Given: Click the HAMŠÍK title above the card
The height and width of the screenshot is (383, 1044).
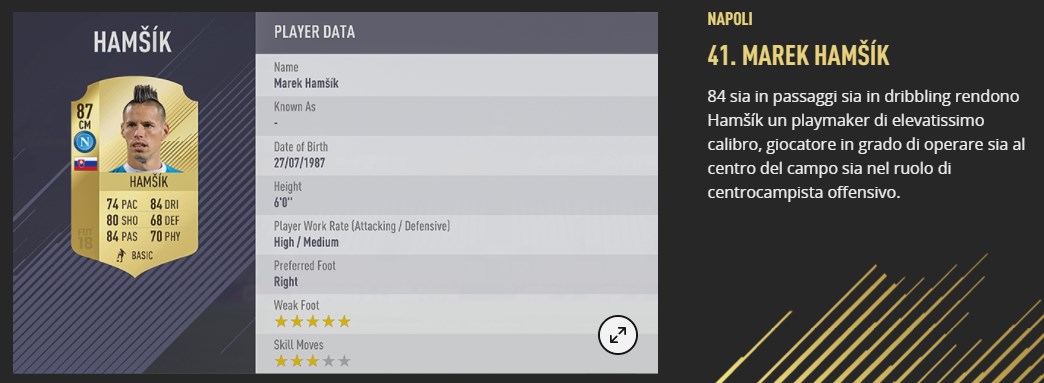Looking at the screenshot, I should click(132, 42).
